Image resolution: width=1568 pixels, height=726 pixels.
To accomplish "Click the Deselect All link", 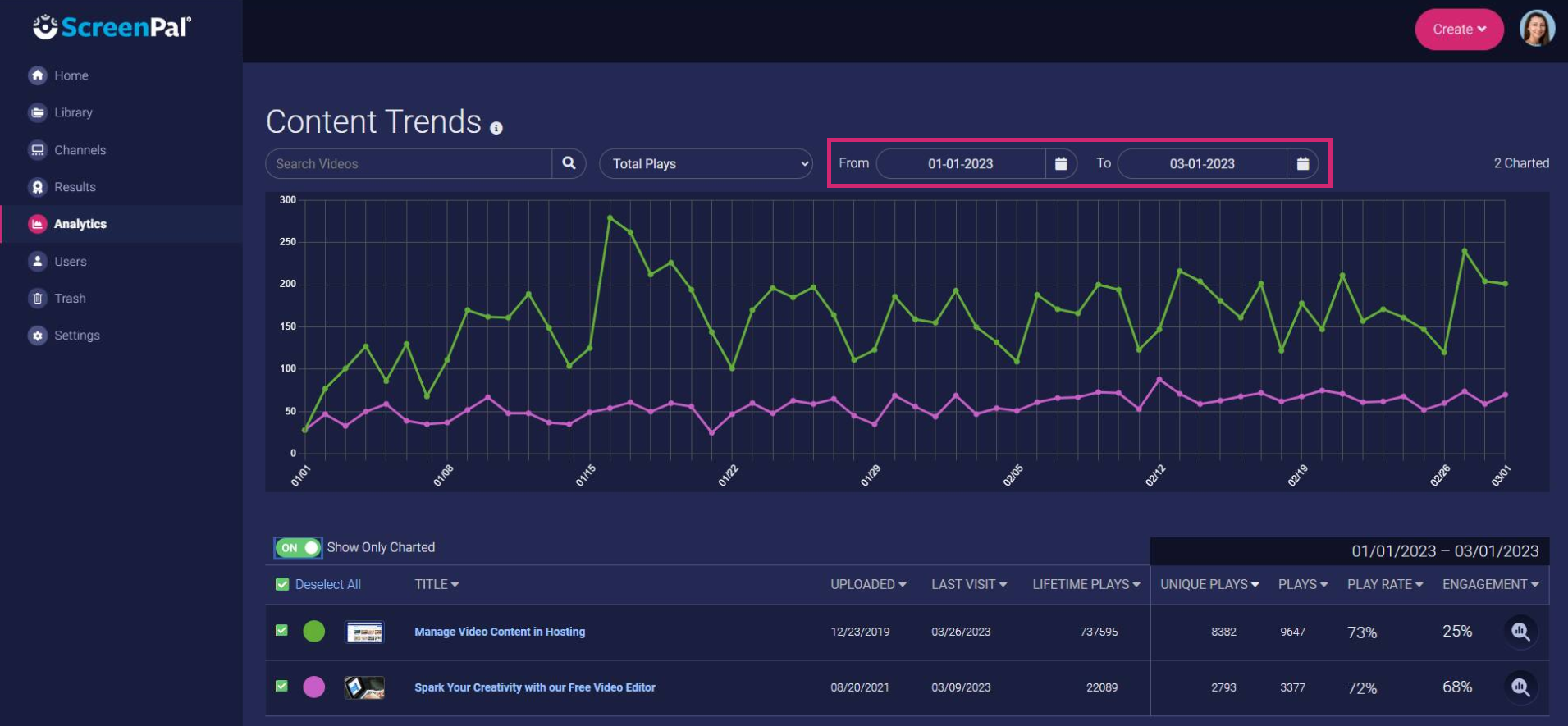I will (327, 584).
